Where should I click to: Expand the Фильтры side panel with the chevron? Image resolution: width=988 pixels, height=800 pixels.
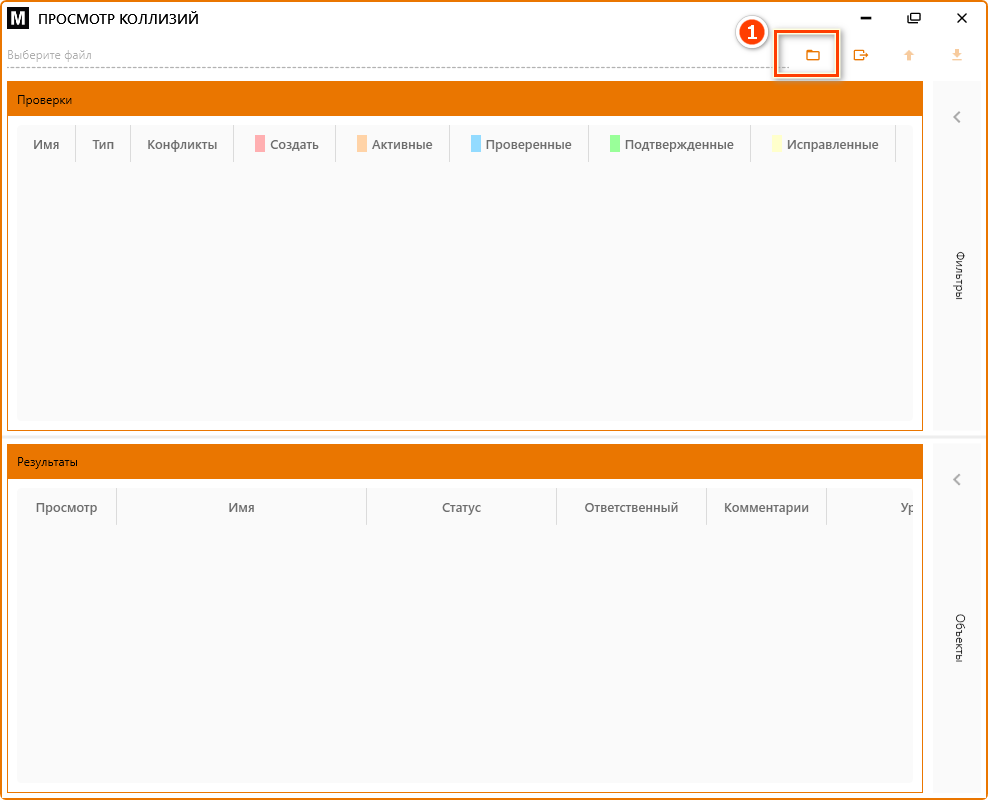pyautogui.click(x=957, y=117)
